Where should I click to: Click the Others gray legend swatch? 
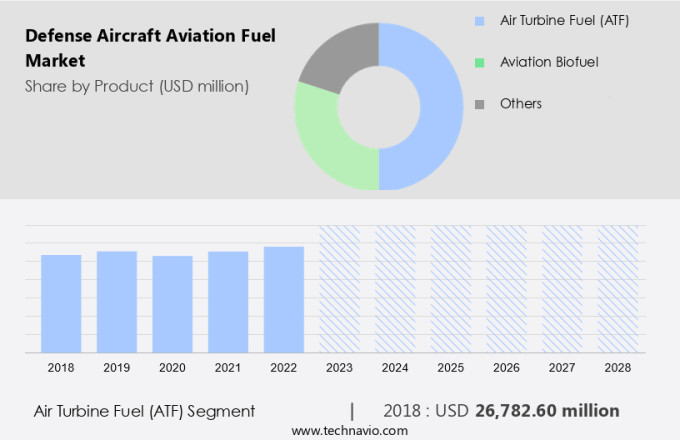[481, 104]
